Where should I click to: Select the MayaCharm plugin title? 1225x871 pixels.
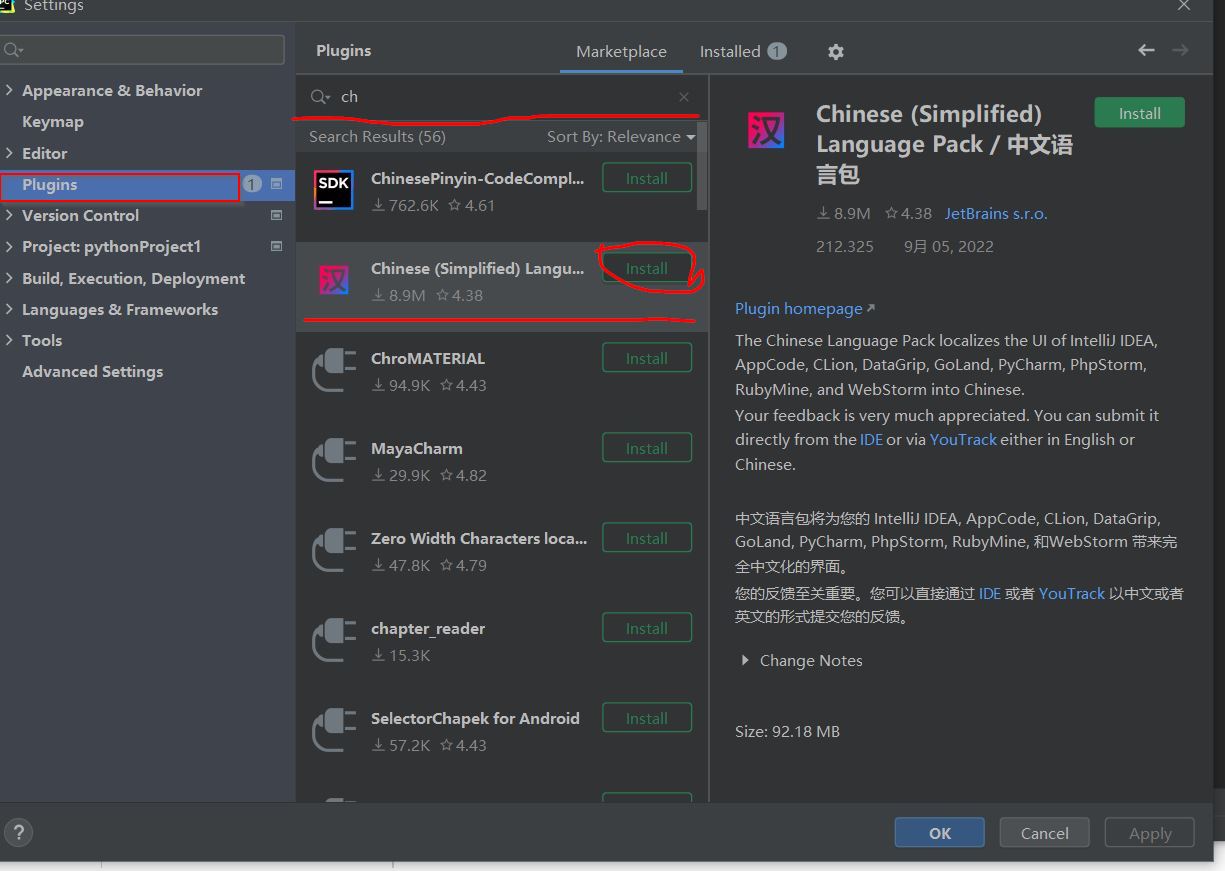(417, 448)
